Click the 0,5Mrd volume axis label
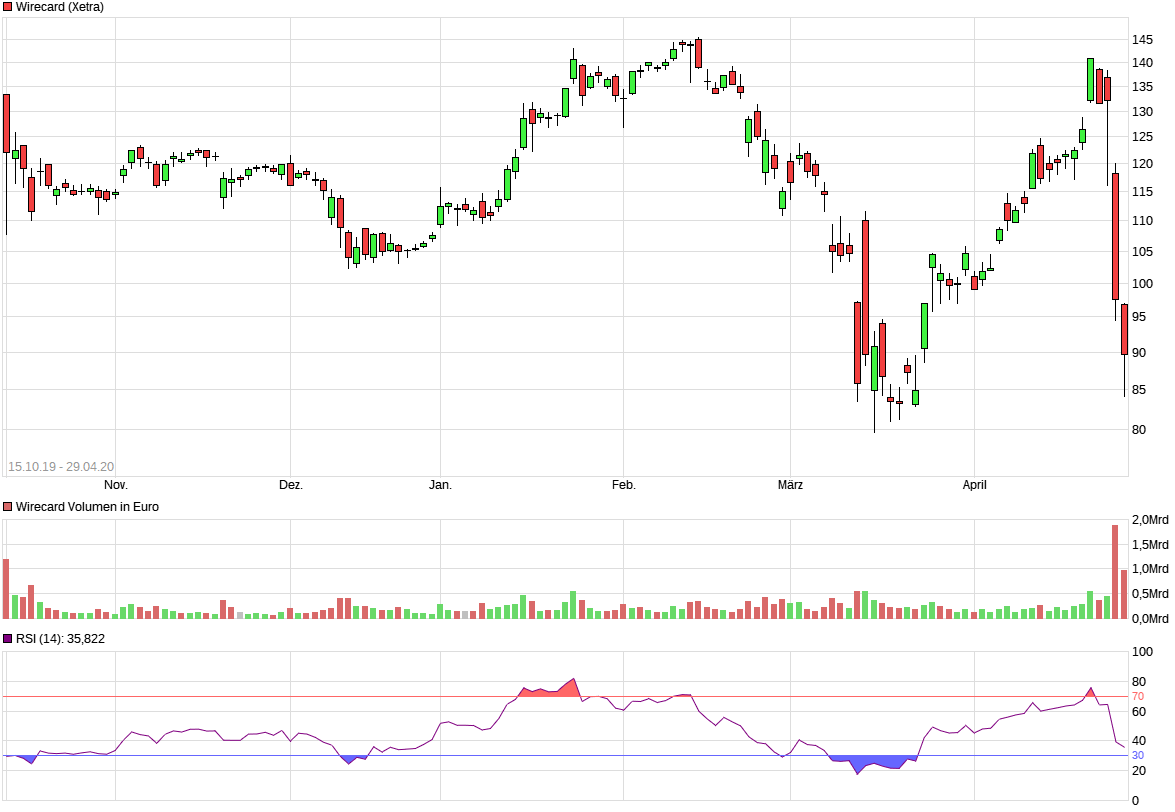Image resolution: width=1175 pixels, height=812 pixels. 1150,594
